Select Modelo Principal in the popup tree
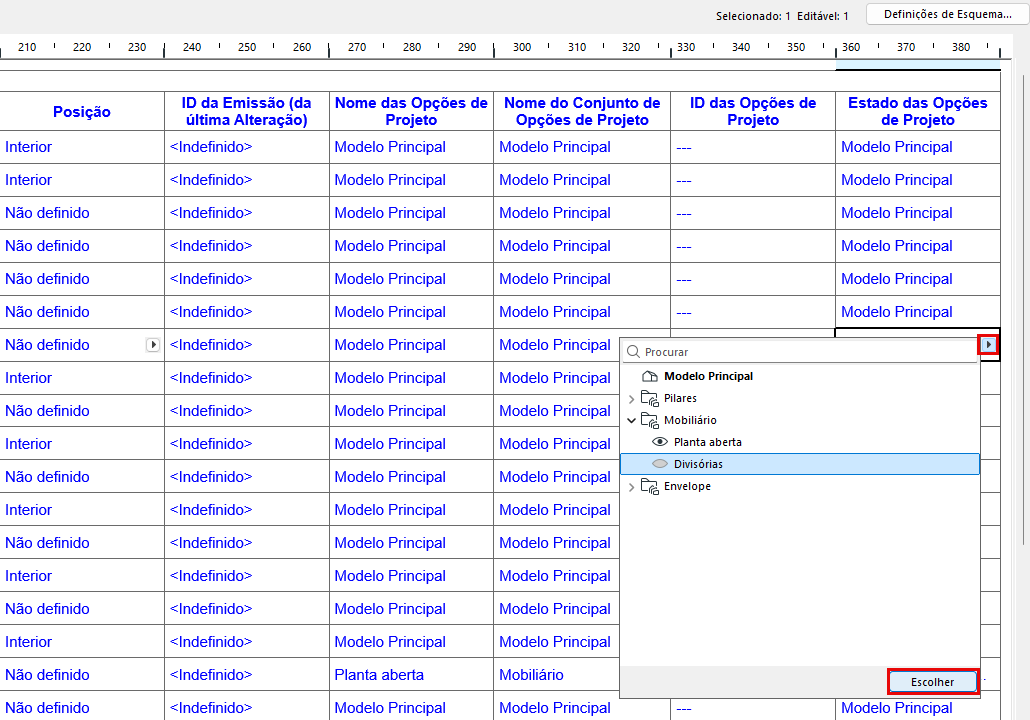The image size is (1030, 720). click(708, 376)
